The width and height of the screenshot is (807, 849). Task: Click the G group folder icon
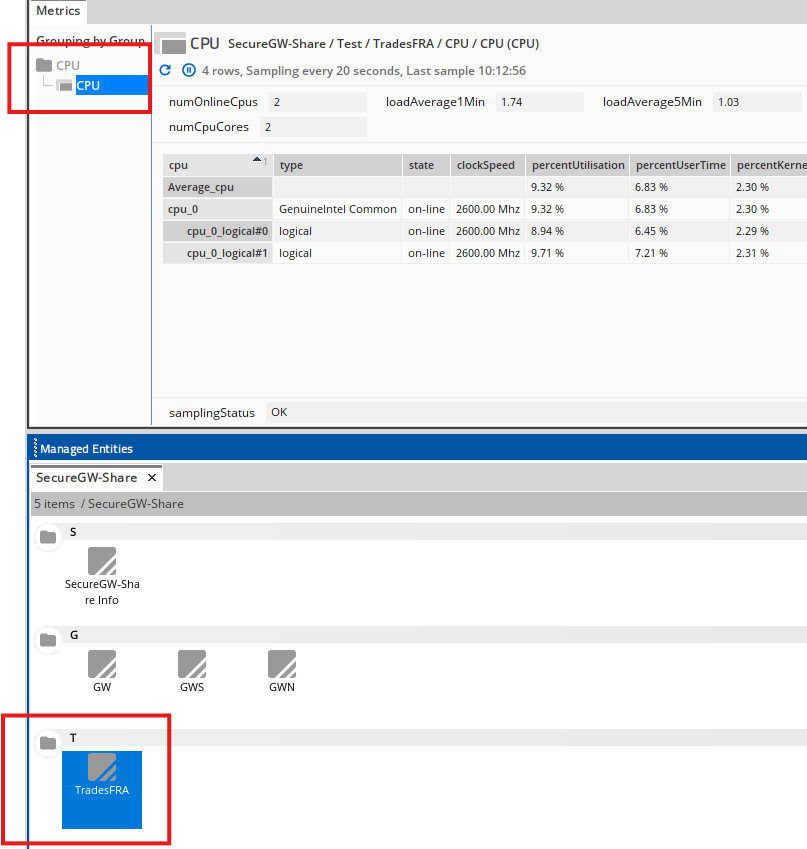(47, 640)
